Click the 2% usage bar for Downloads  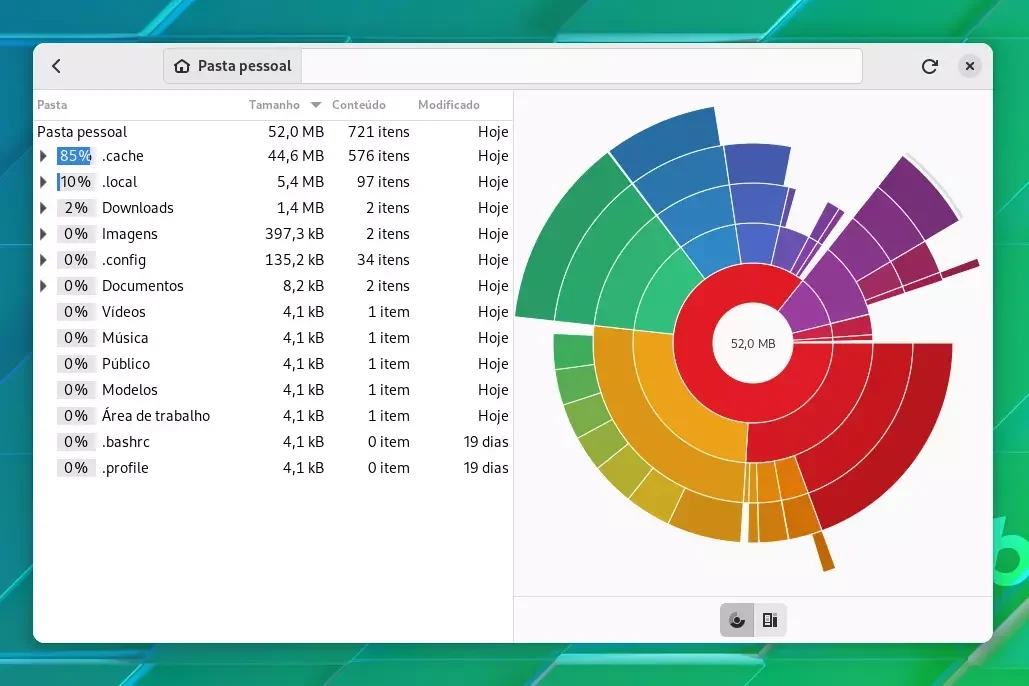(75, 208)
